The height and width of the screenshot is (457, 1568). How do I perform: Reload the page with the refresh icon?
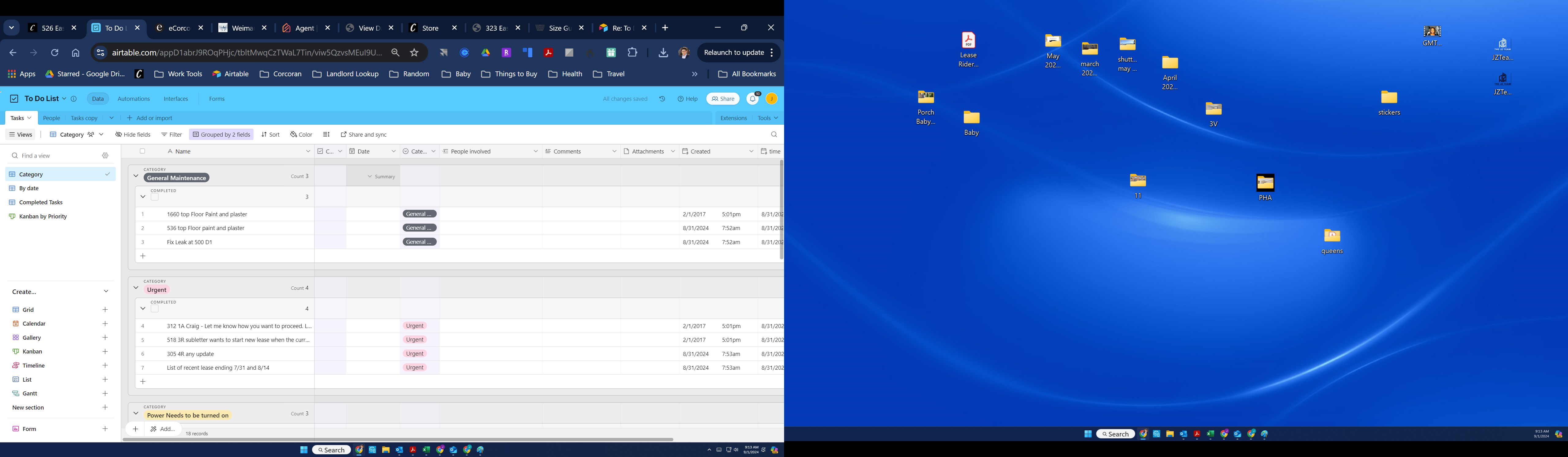click(55, 53)
